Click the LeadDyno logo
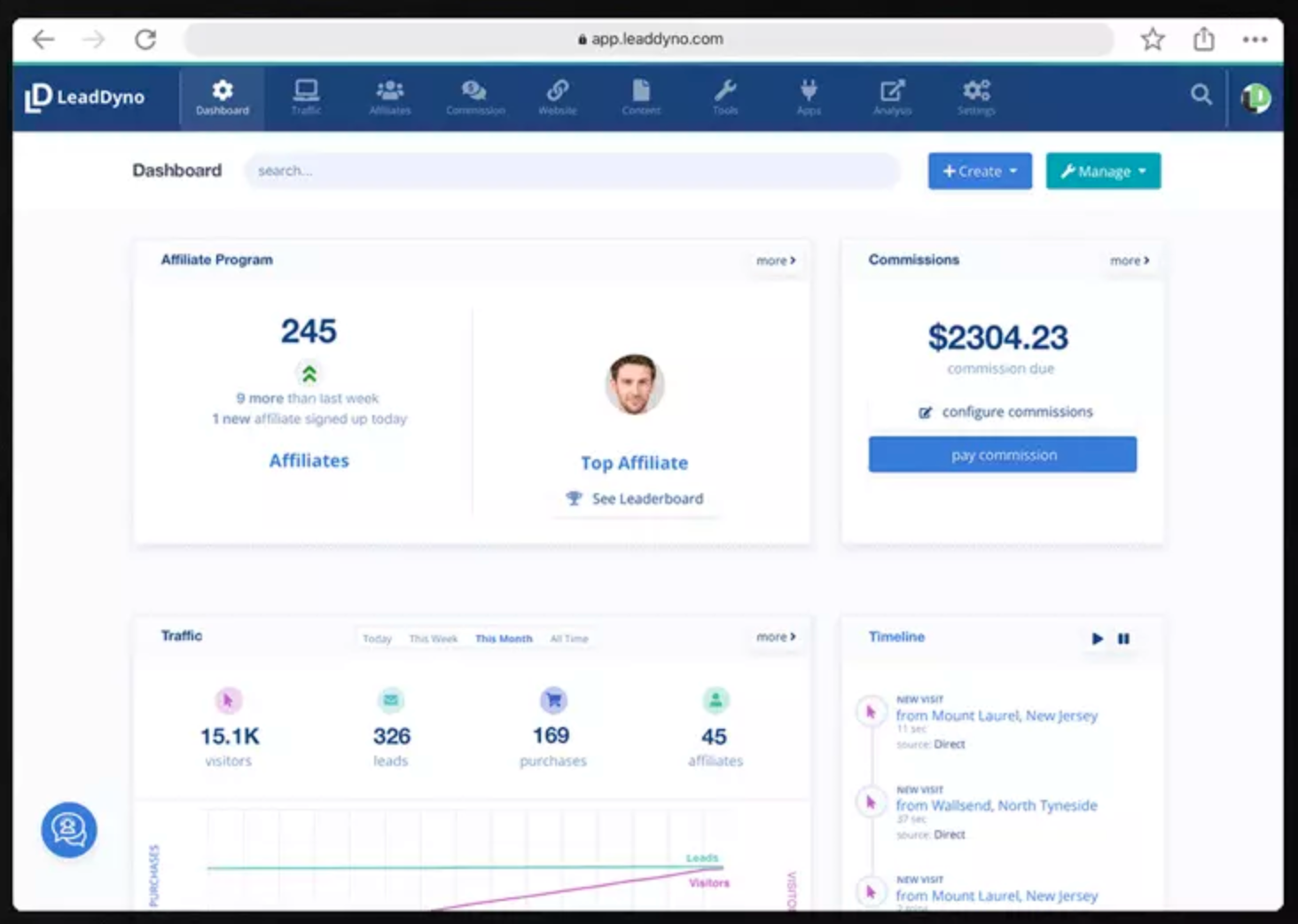 point(85,98)
